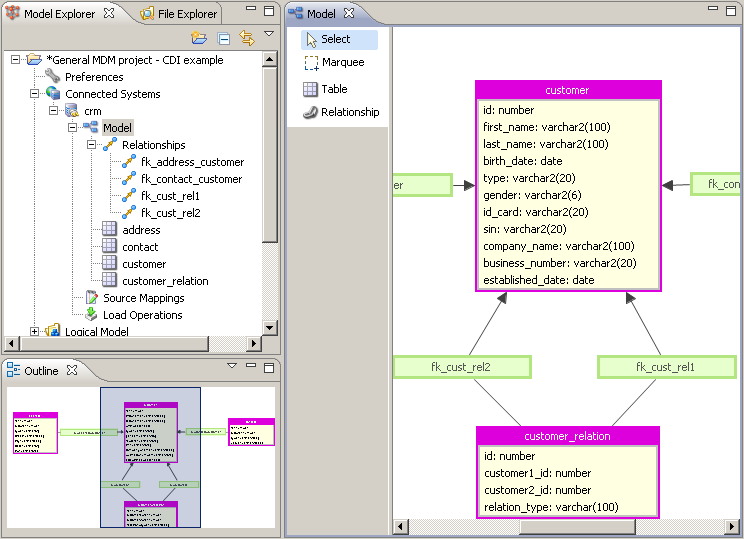Click the Model diagram icon in tree
The height and width of the screenshot is (539, 744).
point(90,127)
